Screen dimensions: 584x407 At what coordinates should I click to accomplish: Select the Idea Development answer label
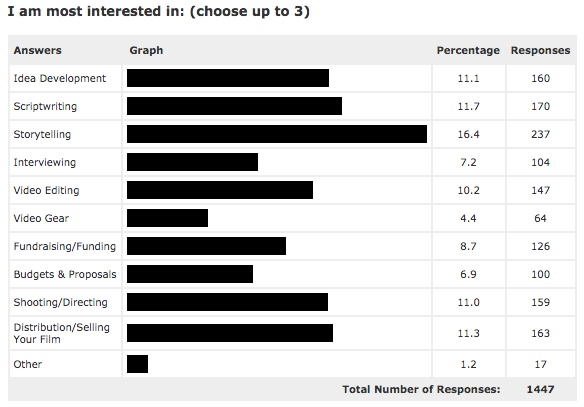point(60,78)
